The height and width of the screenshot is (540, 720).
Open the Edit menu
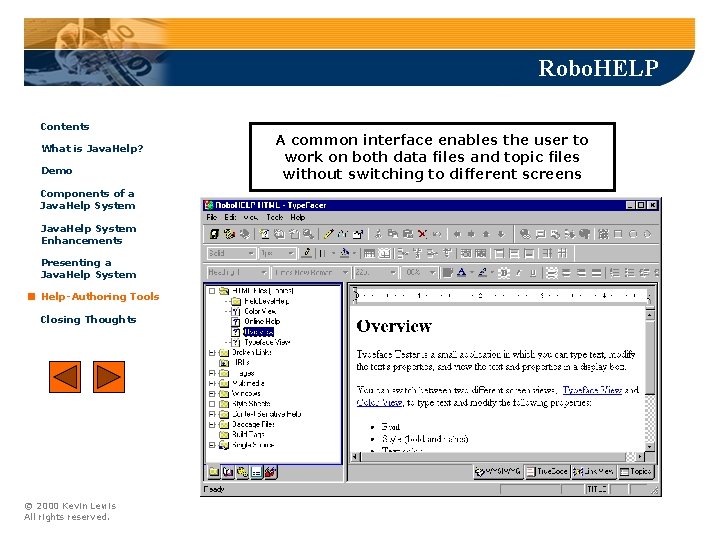(230, 217)
